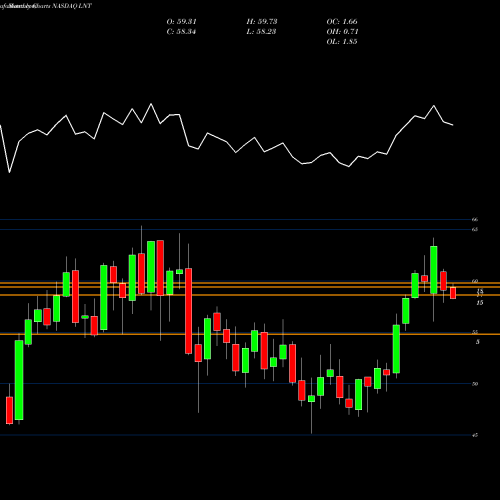Click the last red candle at chart's right end
500x500 pixels.
point(453,293)
